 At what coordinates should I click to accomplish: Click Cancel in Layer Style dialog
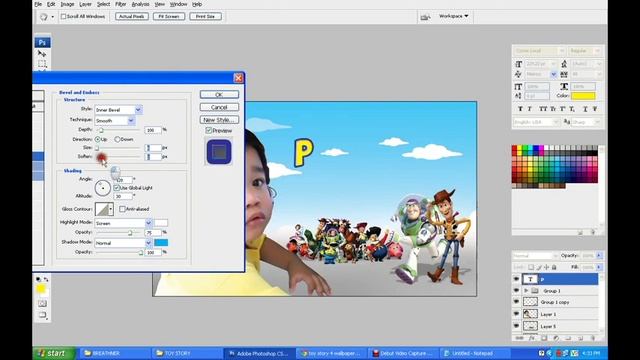219,107
